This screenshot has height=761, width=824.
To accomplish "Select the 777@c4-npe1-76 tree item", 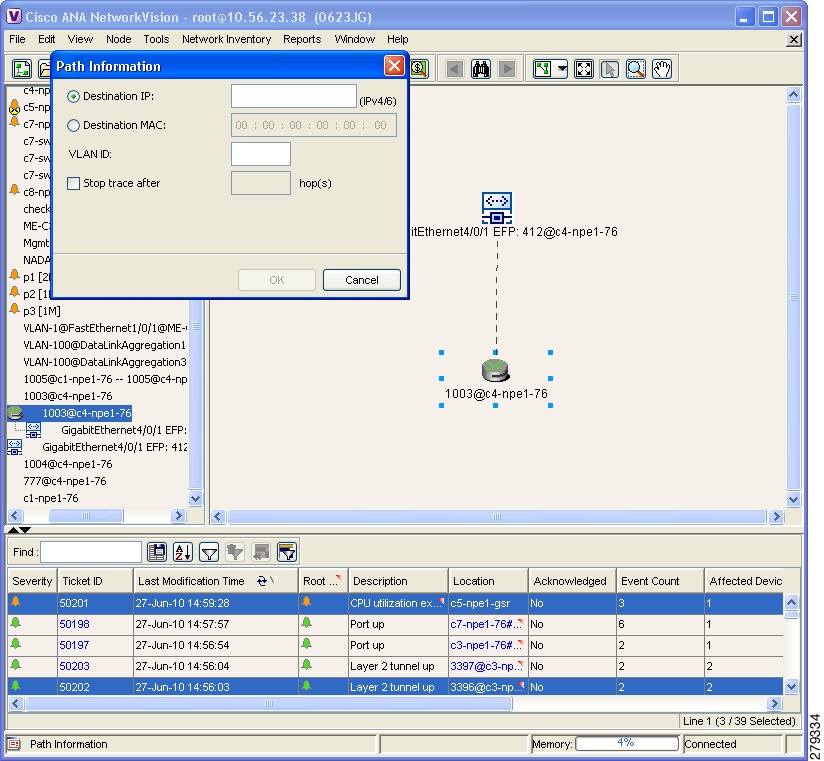I will pyautogui.click(x=65, y=481).
